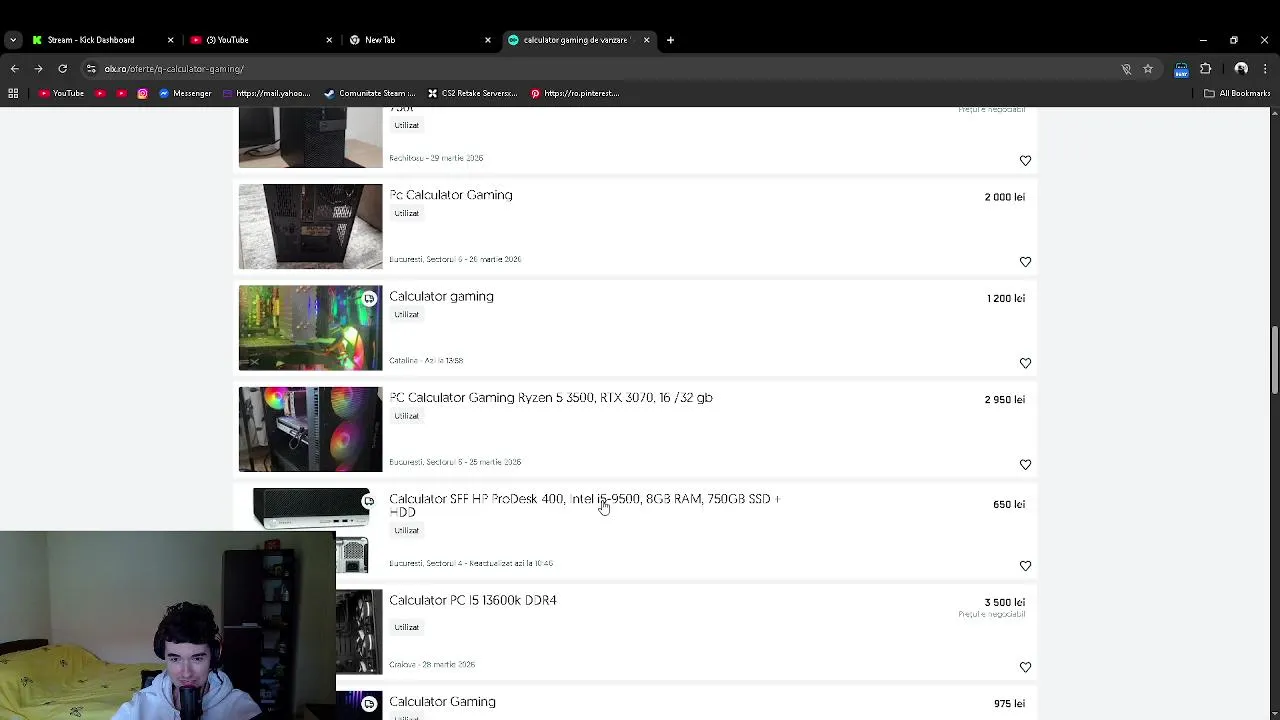Close the New Tab tab
Viewport: 1280px width, 720px height.
488,40
